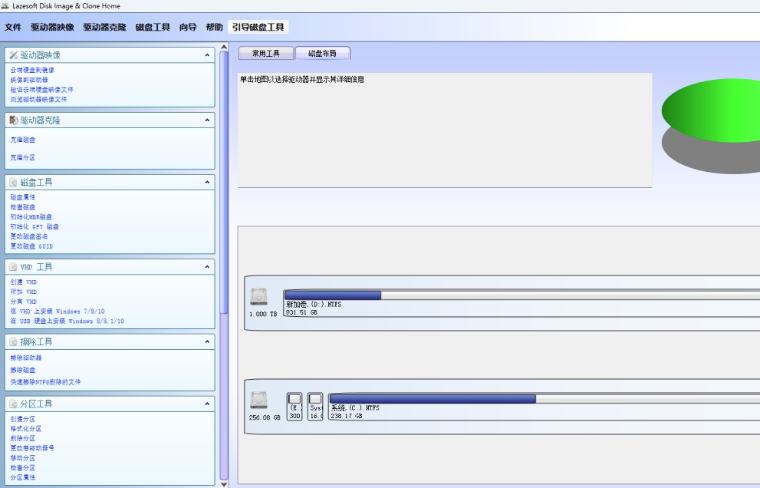The height and width of the screenshot is (488, 760).
Task: Click the 擦除驱动器 link
Action: pos(26,358)
